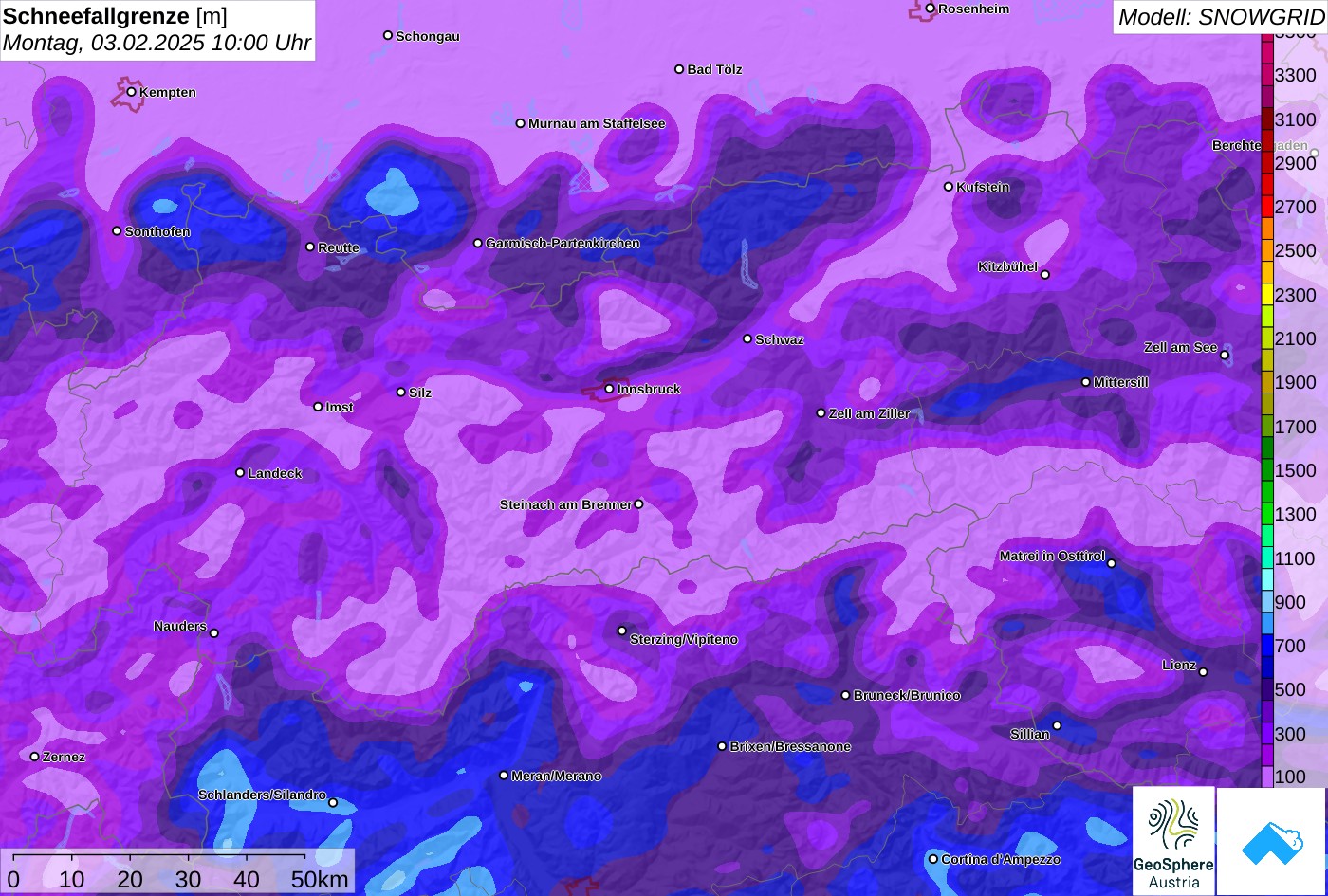
Task: Click the GeoSphere Austria logo
Action: (1173, 841)
